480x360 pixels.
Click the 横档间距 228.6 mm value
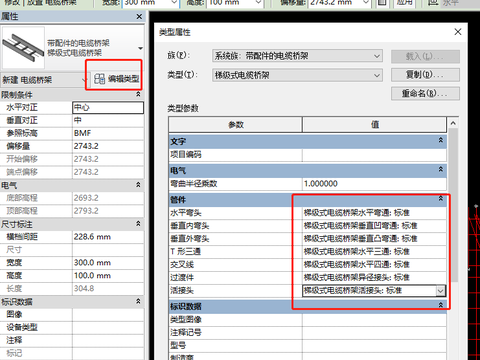coord(108,237)
